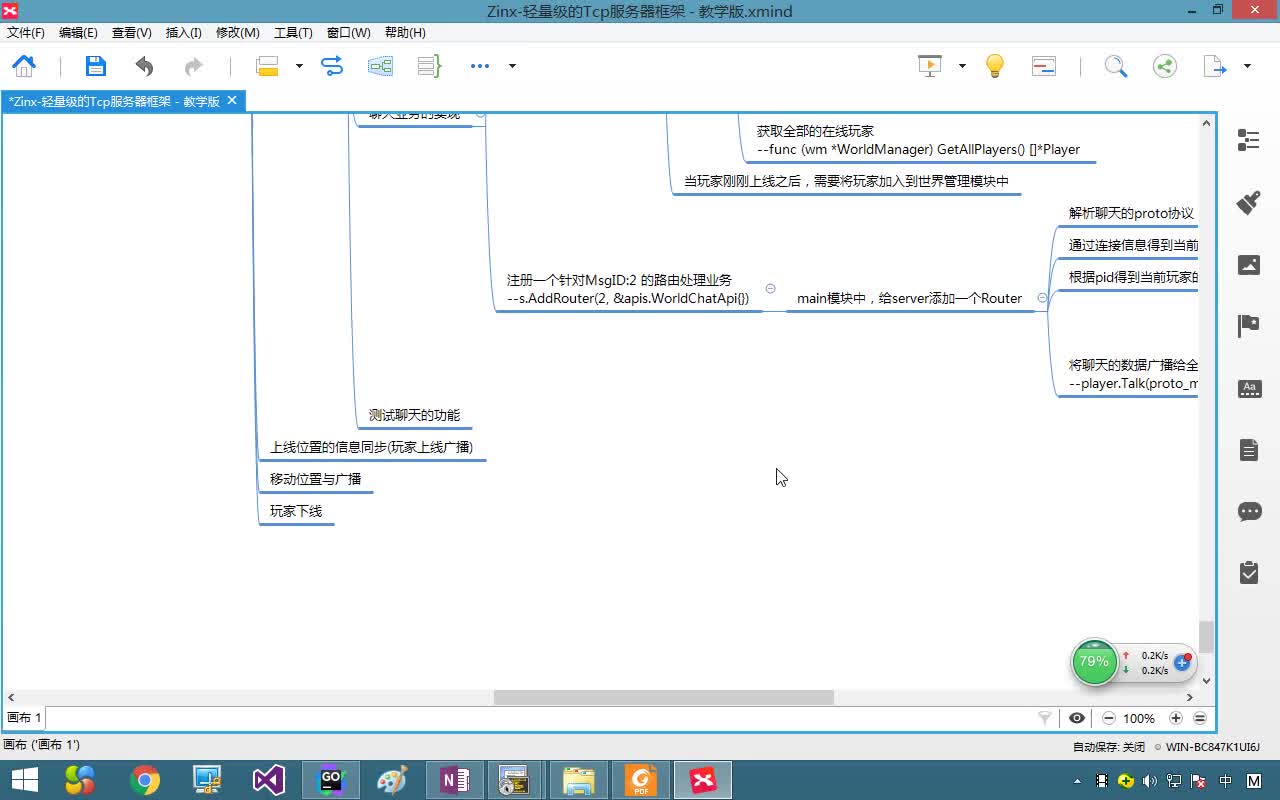The height and width of the screenshot is (800, 1280).
Task: Open the 文件(F) menu
Action: [x=26, y=33]
